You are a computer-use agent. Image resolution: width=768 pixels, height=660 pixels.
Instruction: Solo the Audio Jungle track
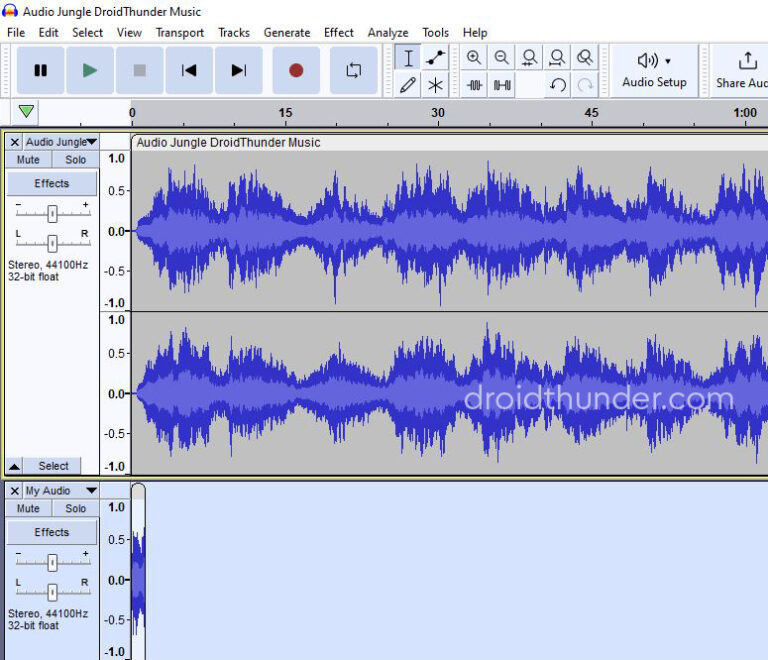click(x=75, y=160)
